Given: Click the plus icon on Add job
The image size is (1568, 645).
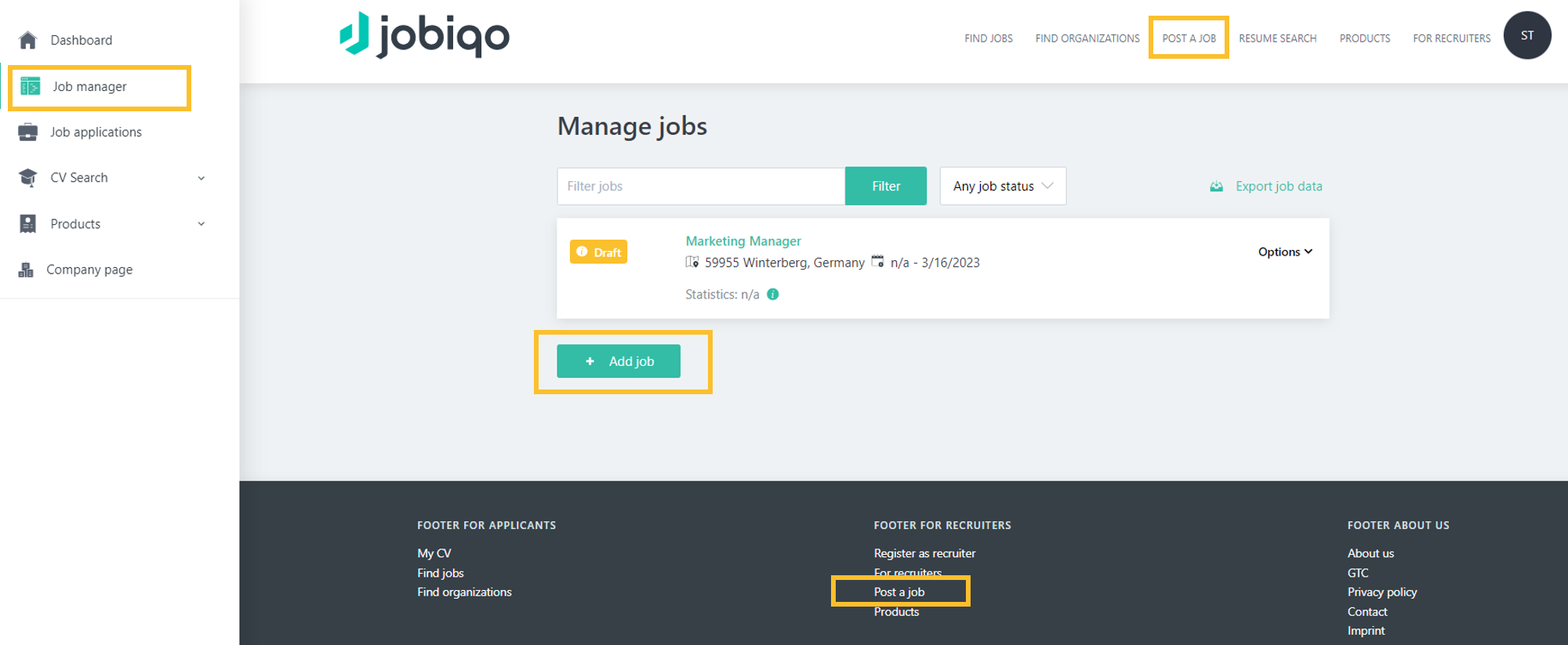Looking at the screenshot, I should 590,361.
